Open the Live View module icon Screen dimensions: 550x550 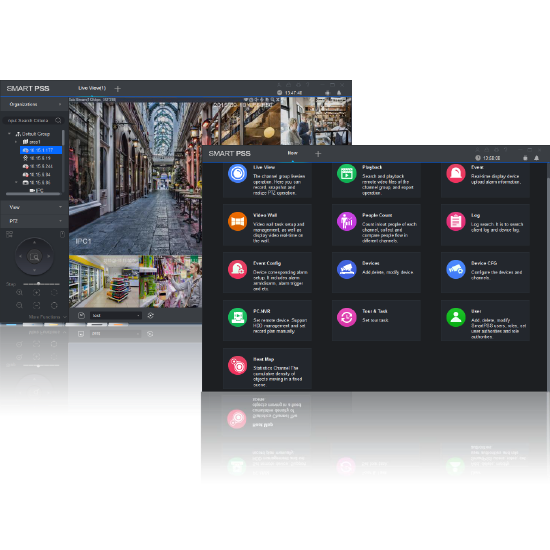click(x=237, y=173)
